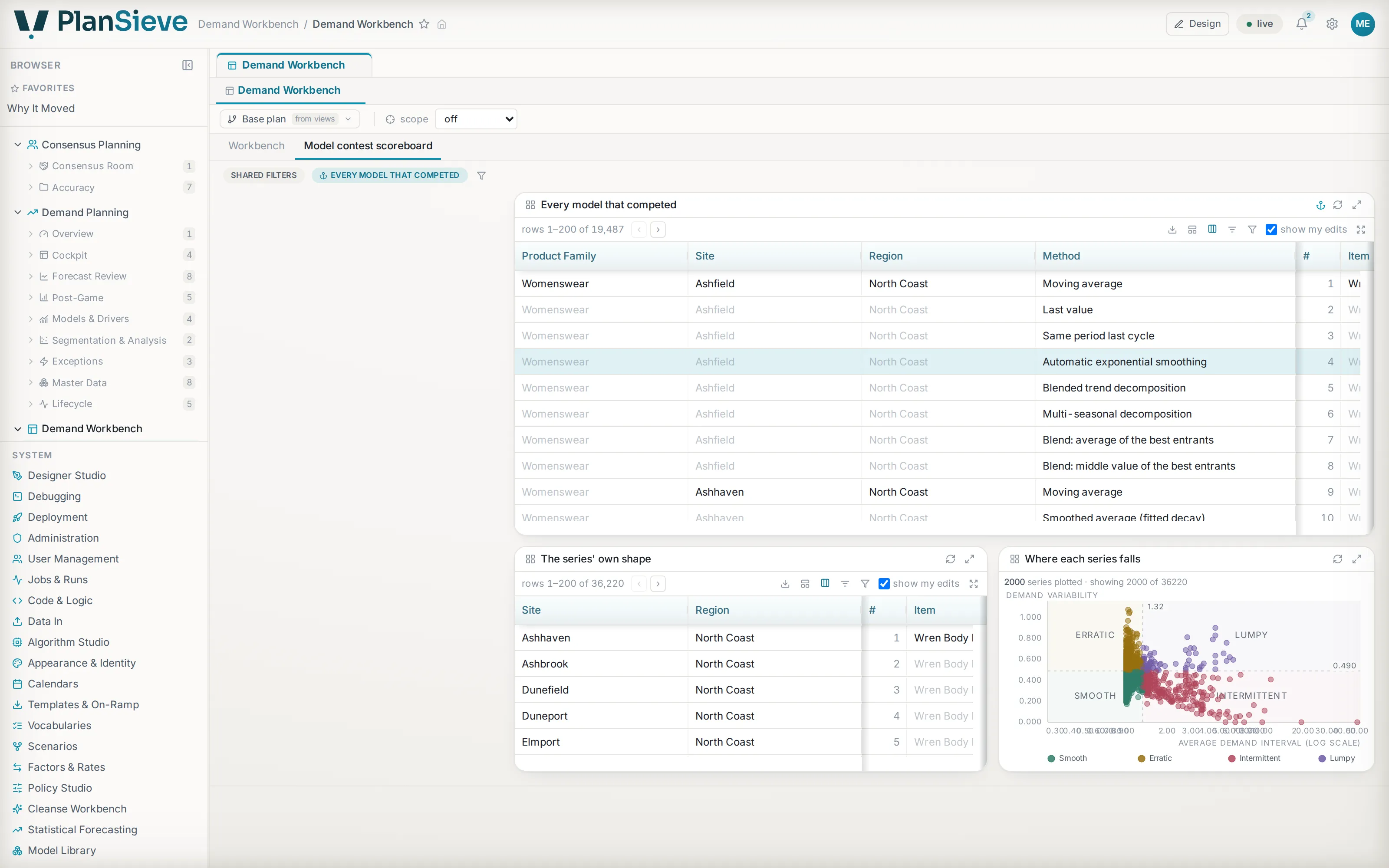
Task: Uncheck show my edits in series' shape table
Action: [884, 584]
